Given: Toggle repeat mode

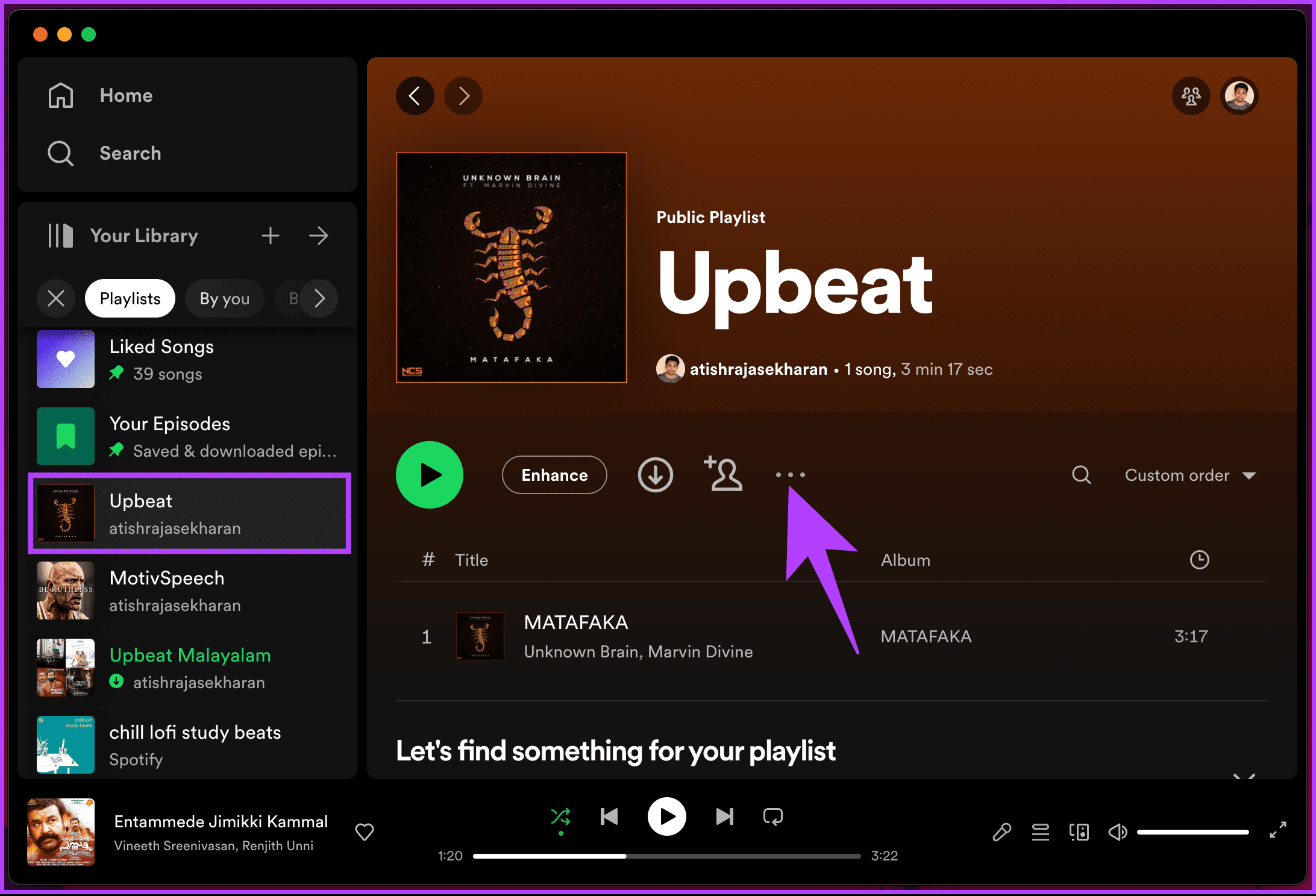Looking at the screenshot, I should coord(773,817).
